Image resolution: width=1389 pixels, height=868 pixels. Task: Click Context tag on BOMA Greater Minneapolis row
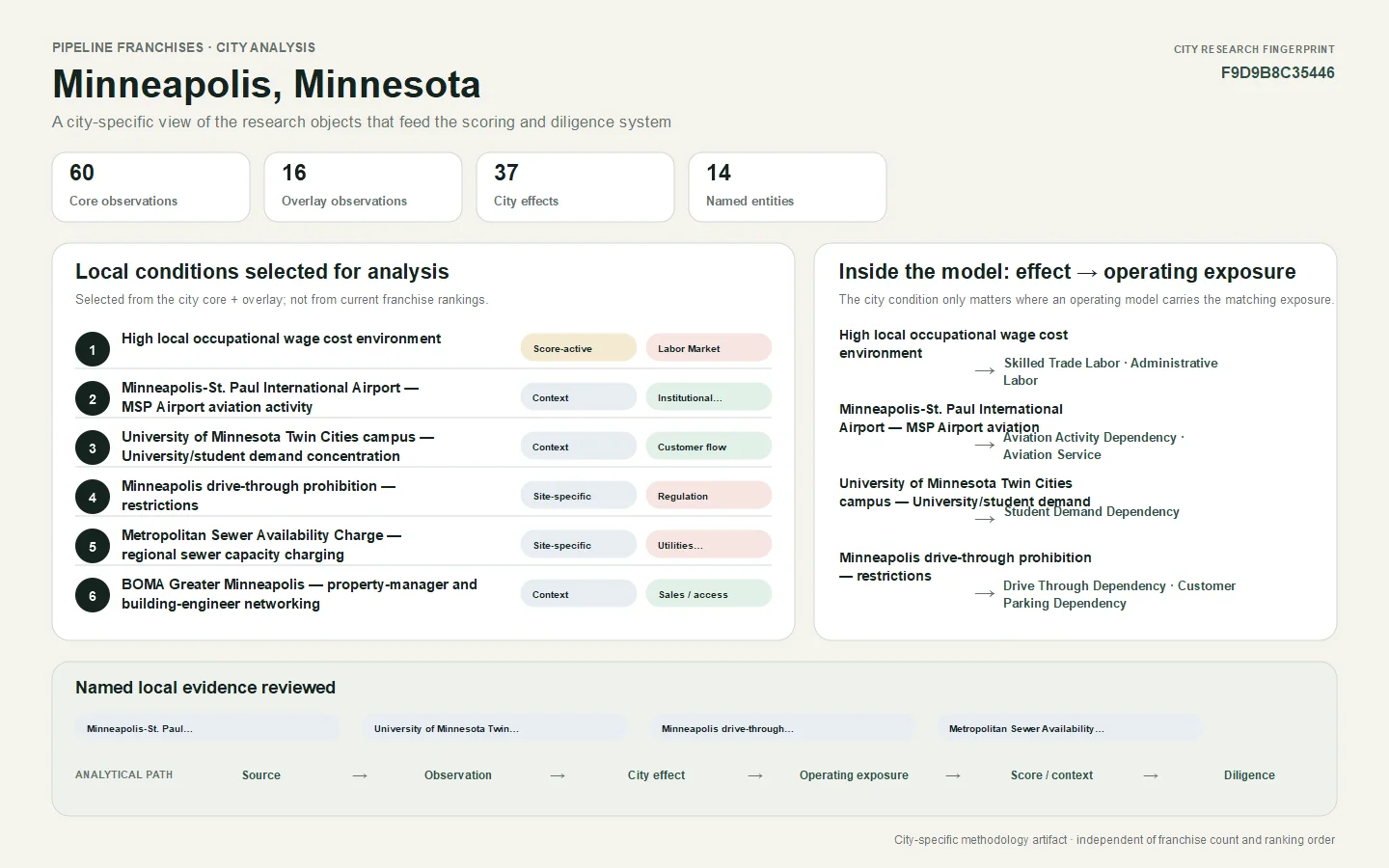pos(579,594)
